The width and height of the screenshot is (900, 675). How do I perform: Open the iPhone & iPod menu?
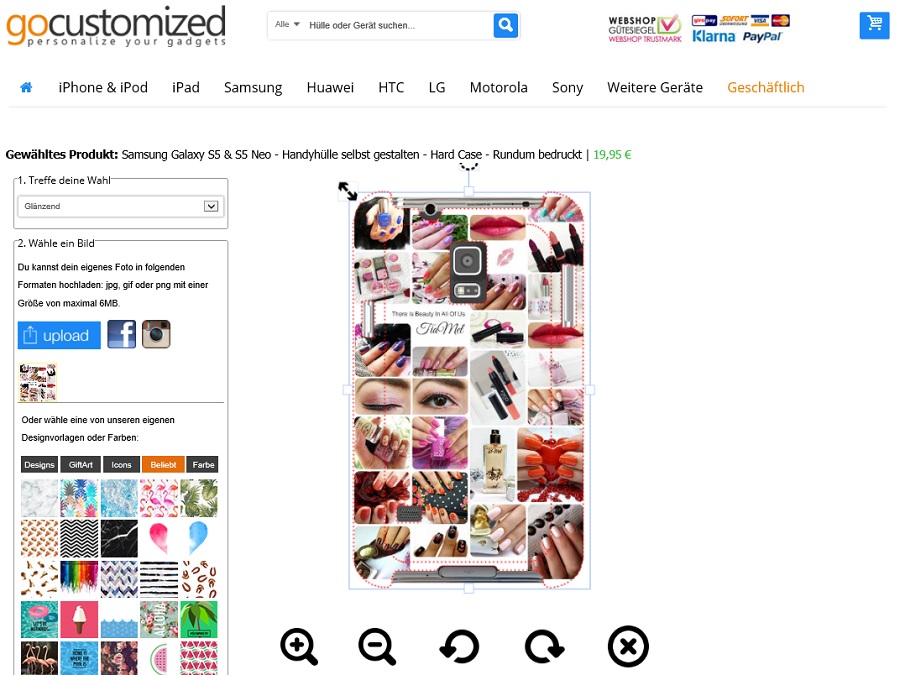103,87
